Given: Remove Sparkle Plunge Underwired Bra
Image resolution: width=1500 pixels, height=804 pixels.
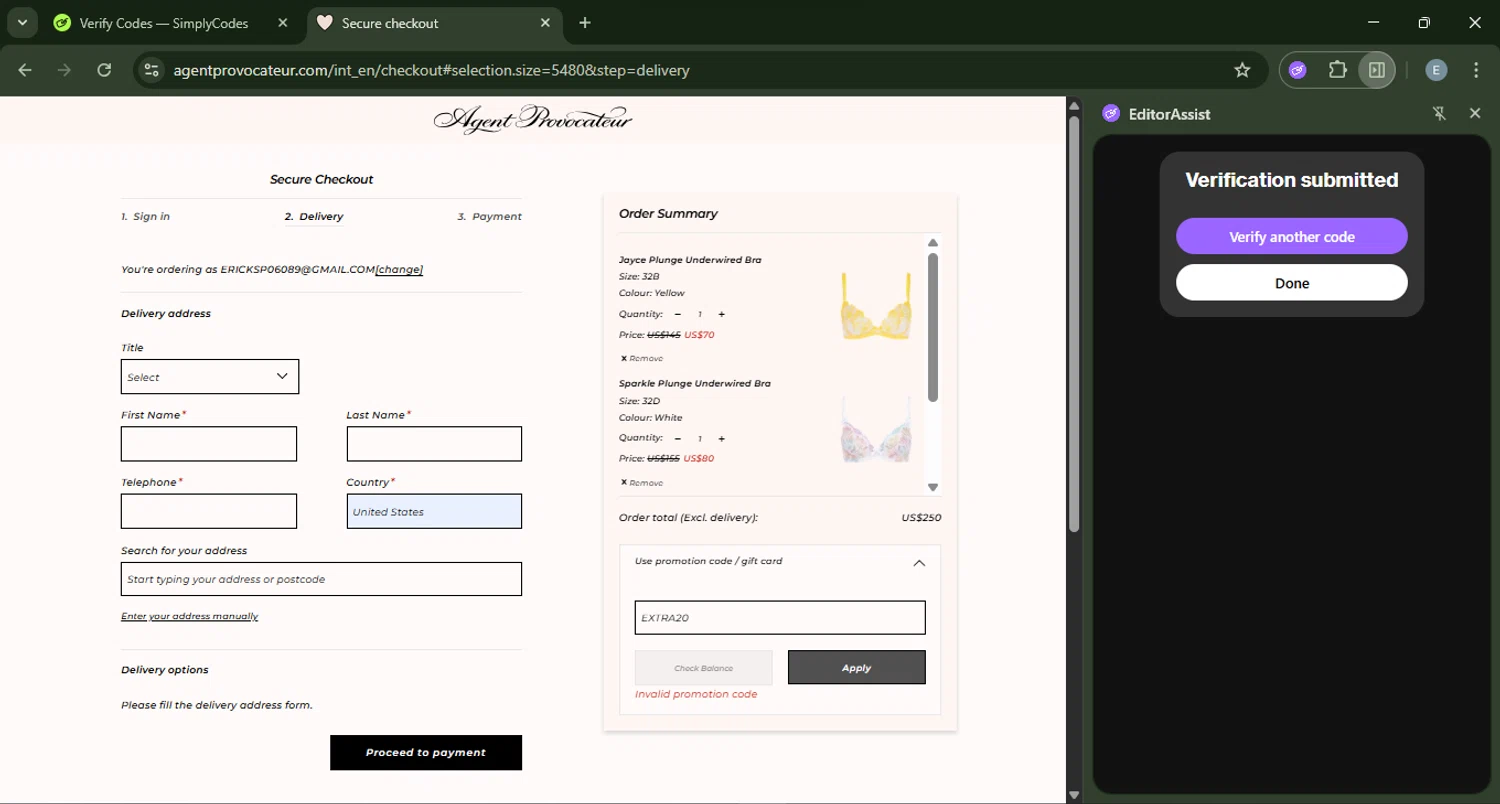Looking at the screenshot, I should click(x=642, y=482).
